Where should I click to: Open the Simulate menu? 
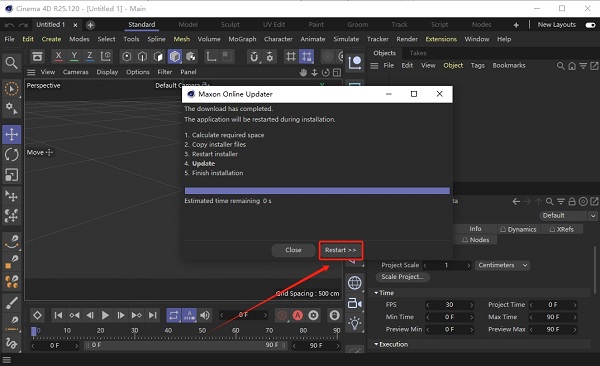coord(346,39)
